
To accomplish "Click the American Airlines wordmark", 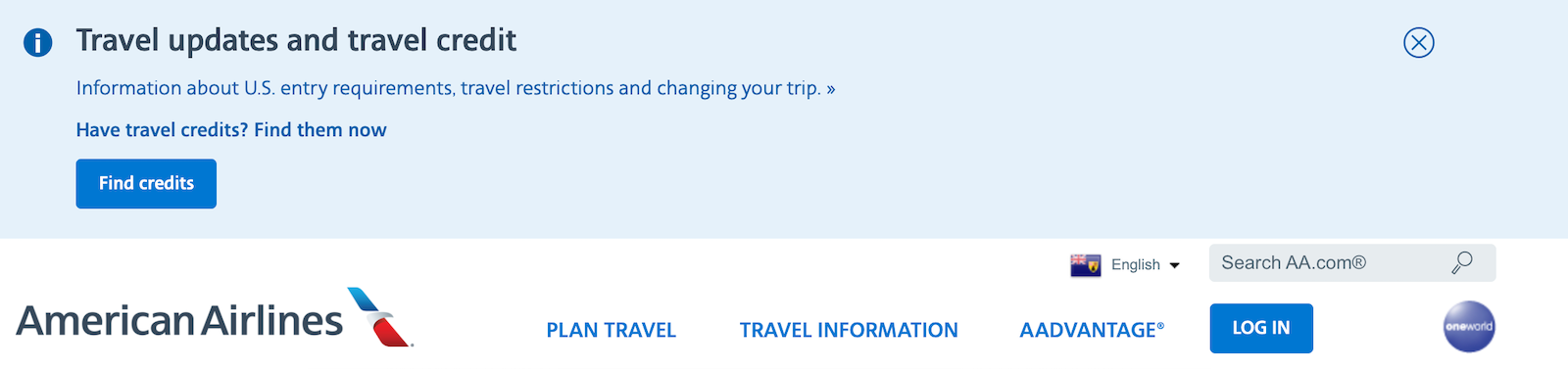I will pos(179,321).
